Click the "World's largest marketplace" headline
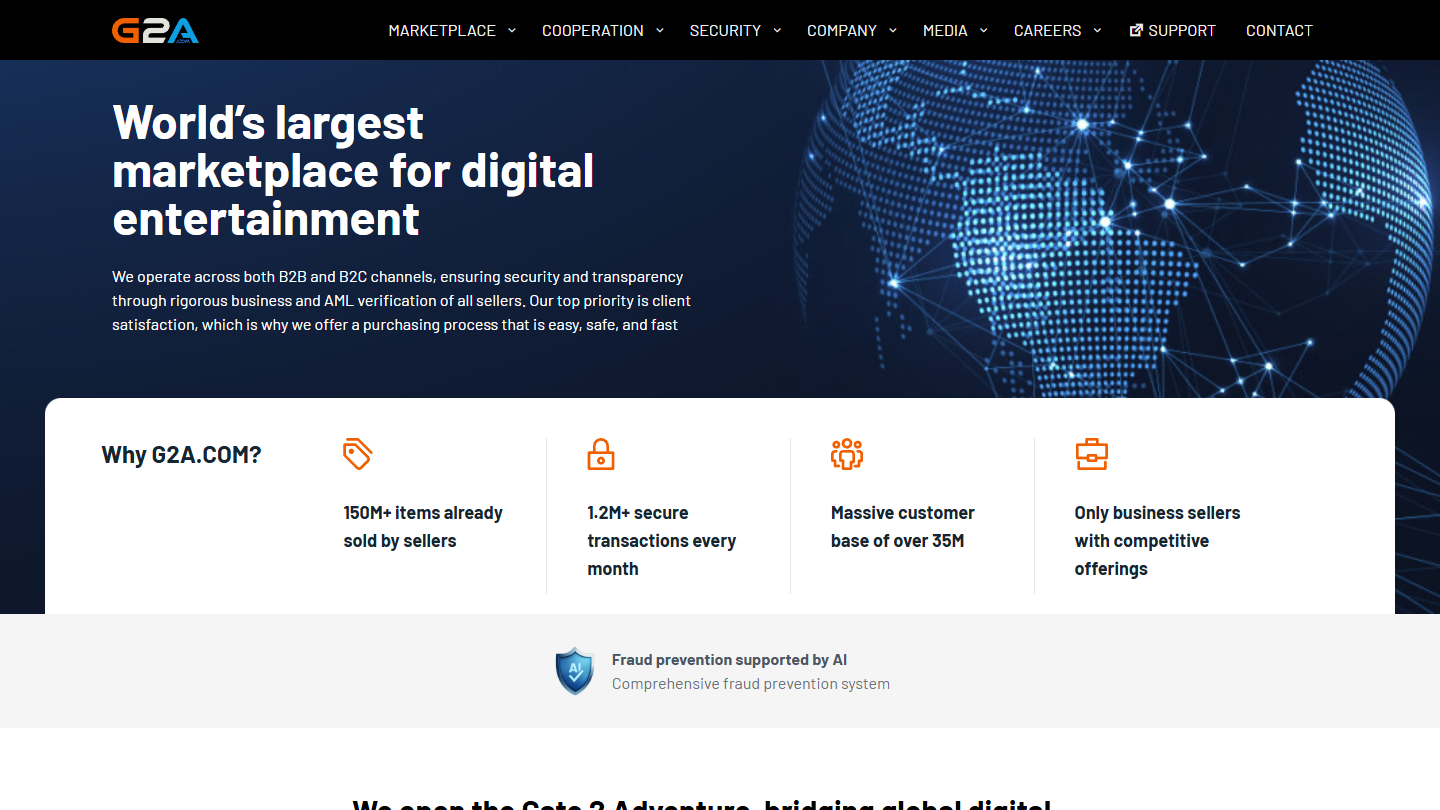This screenshot has height=810, width=1440. coord(353,171)
